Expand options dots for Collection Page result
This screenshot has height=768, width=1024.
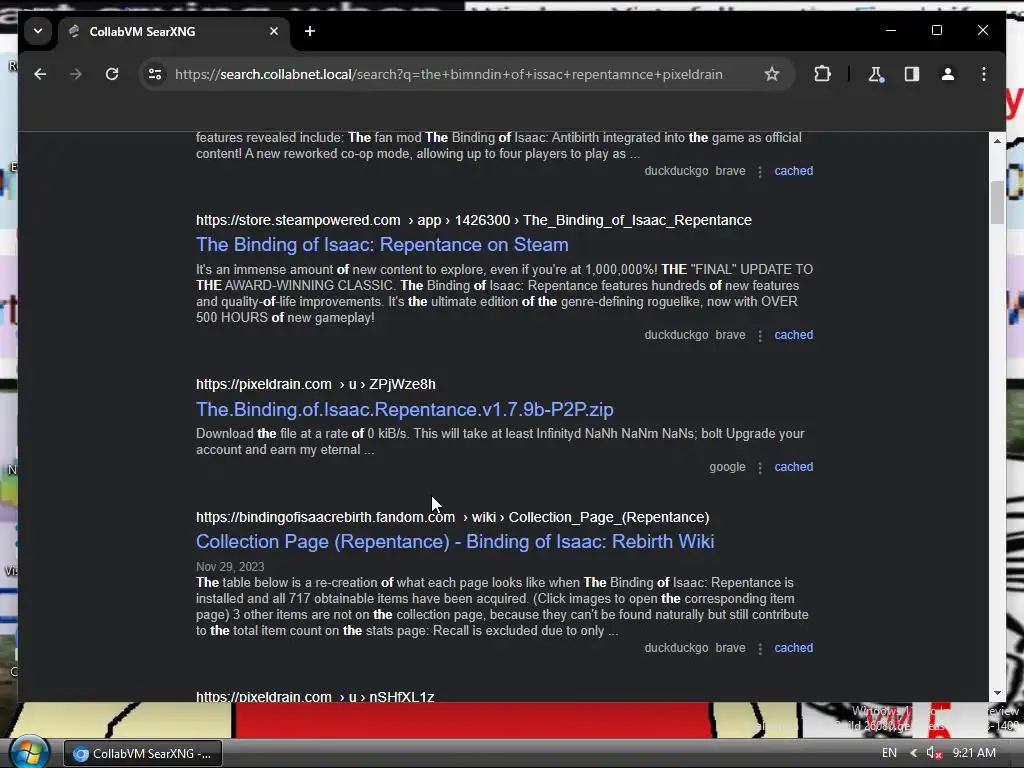pos(760,648)
